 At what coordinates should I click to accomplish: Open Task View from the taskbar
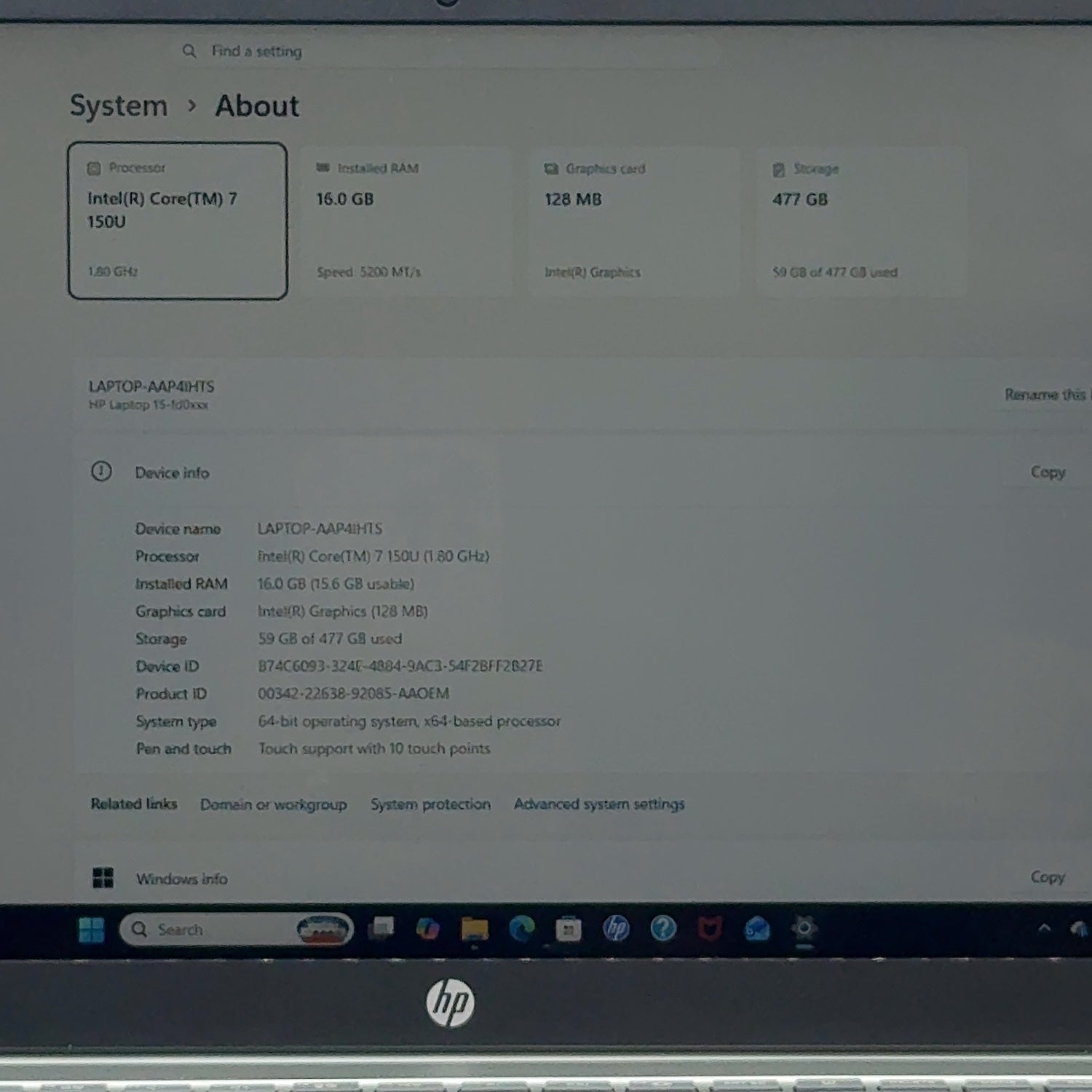click(381, 929)
